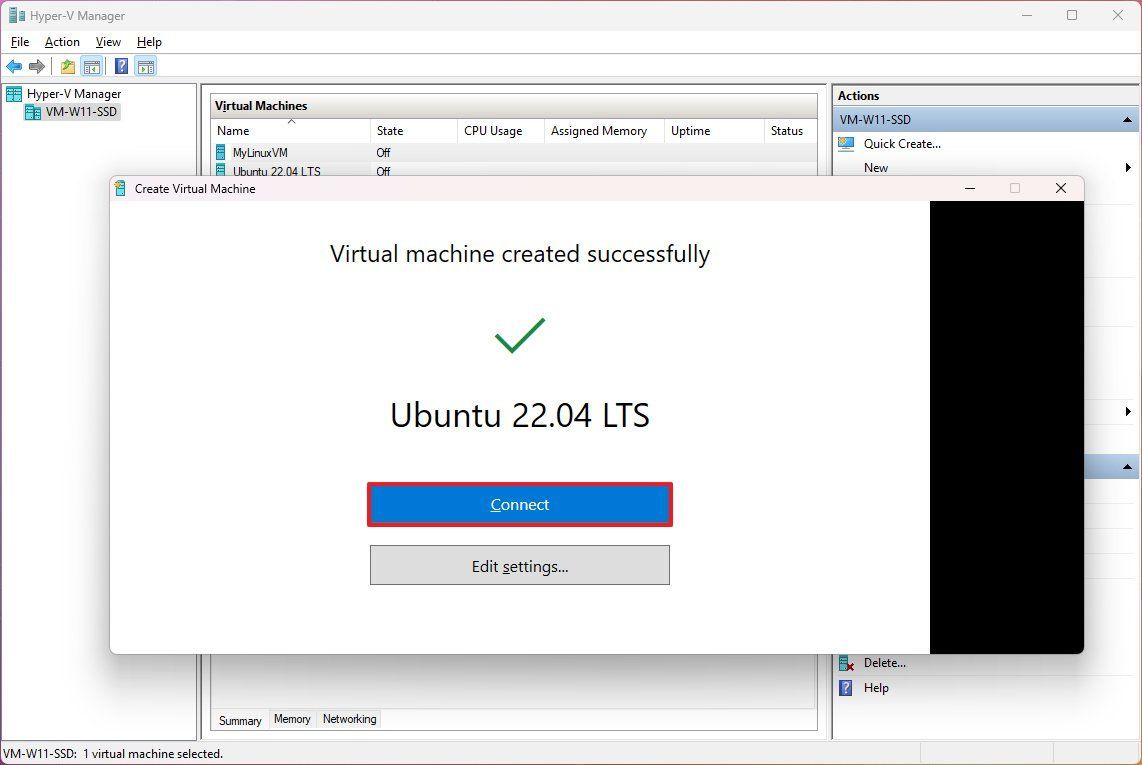Select the Ubuntu 22.04 LTS virtual machine
This screenshot has height=765, width=1142.
click(277, 171)
